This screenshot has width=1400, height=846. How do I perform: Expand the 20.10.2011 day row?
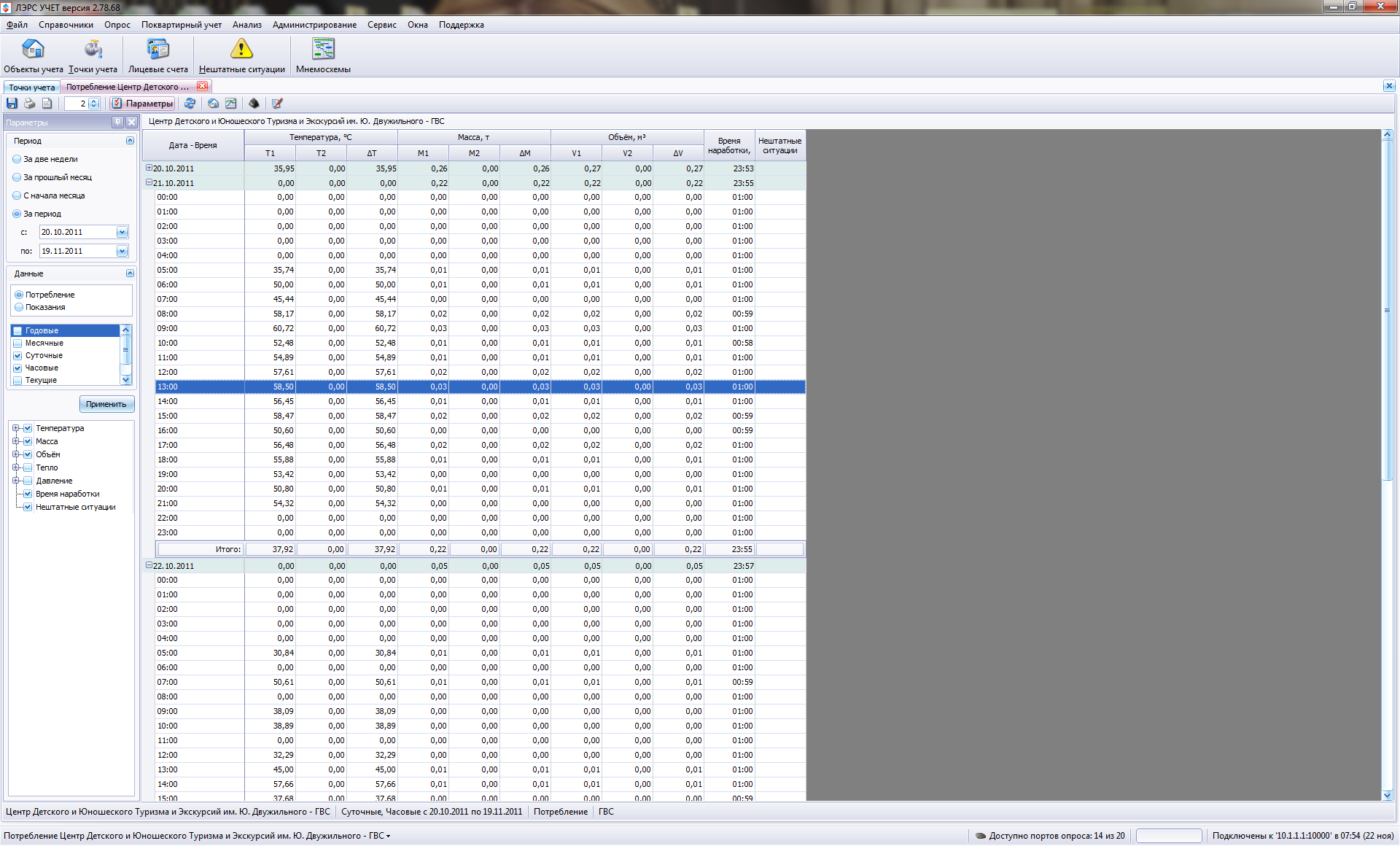(149, 168)
